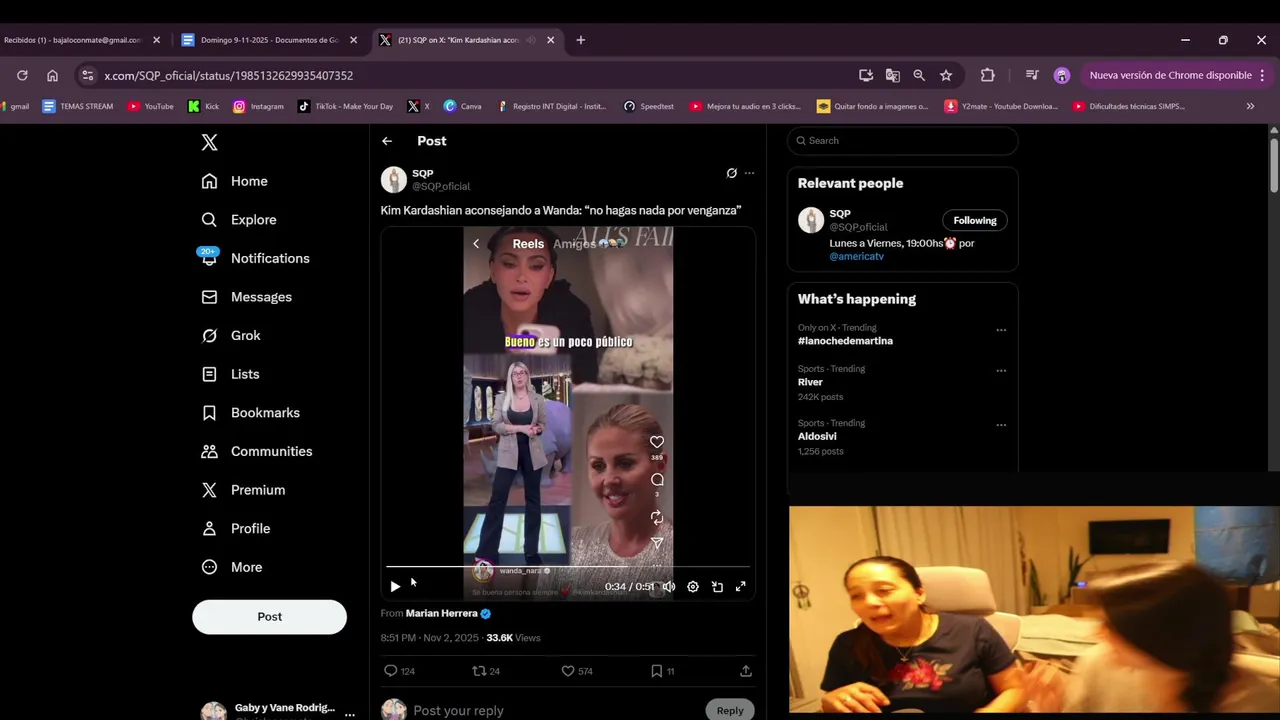This screenshot has width=1280, height=720.
Task: Open video settings gear
Action: point(692,587)
